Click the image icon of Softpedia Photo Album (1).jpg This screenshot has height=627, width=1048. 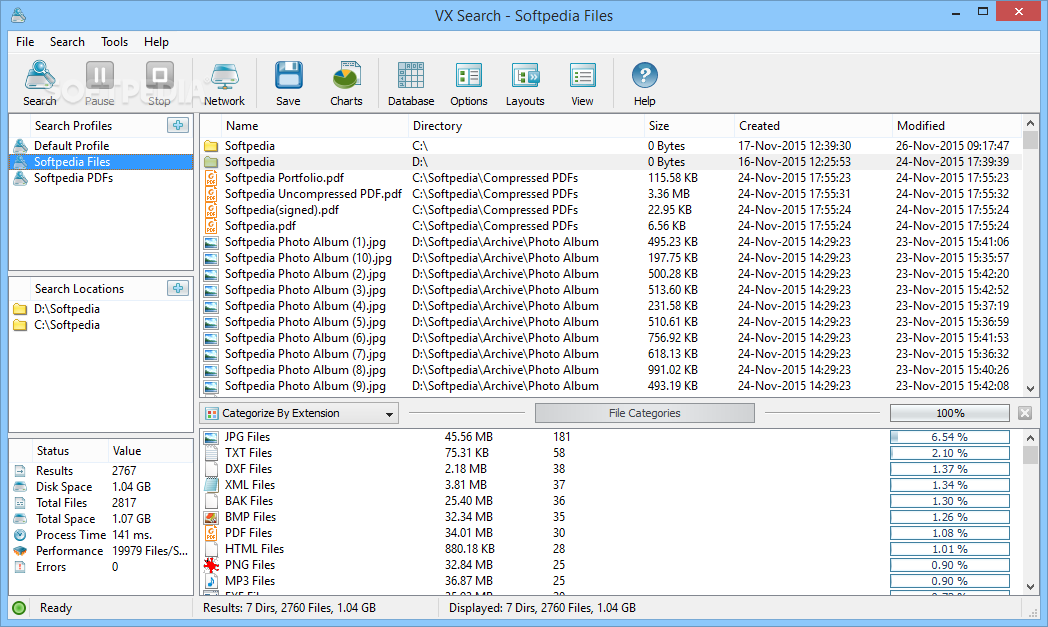[x=211, y=242]
